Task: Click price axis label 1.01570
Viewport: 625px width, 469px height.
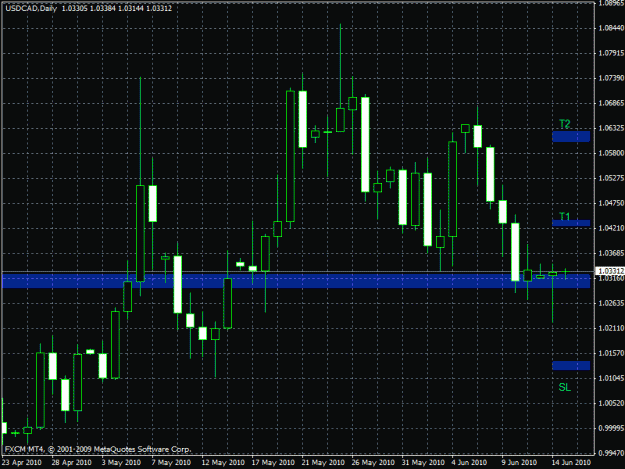Action: click(x=611, y=353)
